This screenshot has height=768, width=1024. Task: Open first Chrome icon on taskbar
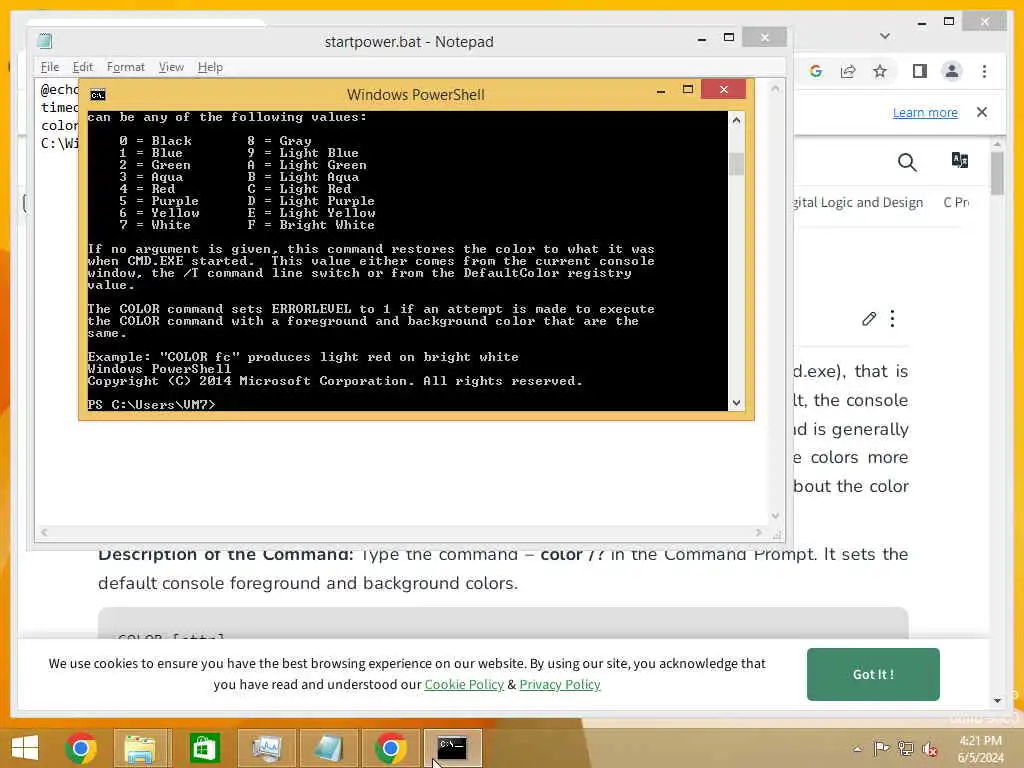tap(81, 748)
